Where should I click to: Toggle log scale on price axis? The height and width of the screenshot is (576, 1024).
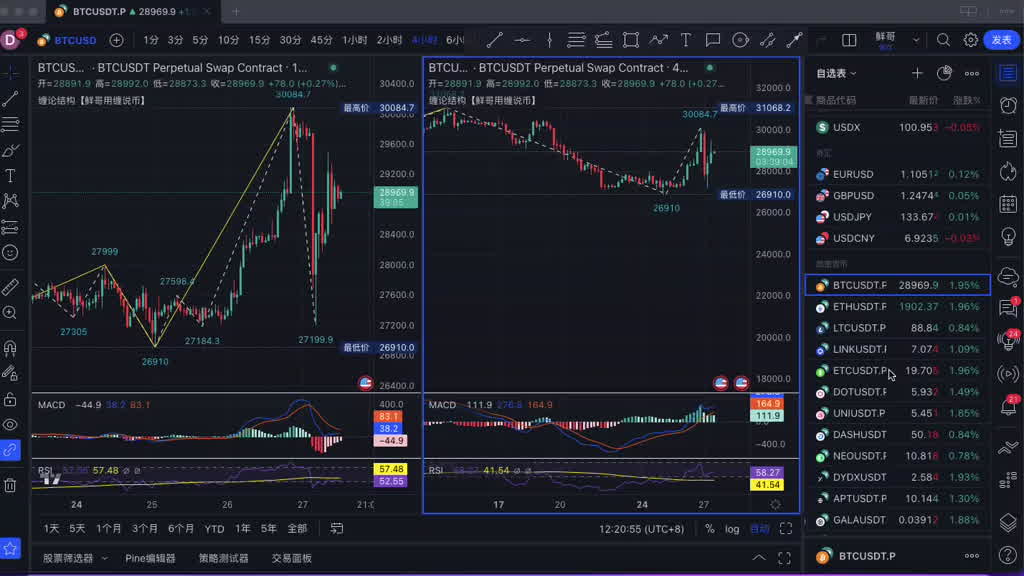click(x=732, y=529)
